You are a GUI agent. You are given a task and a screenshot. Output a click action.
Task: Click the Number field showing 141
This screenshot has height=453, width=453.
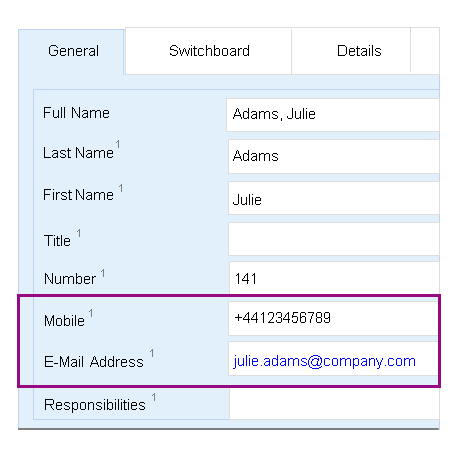pos(334,278)
